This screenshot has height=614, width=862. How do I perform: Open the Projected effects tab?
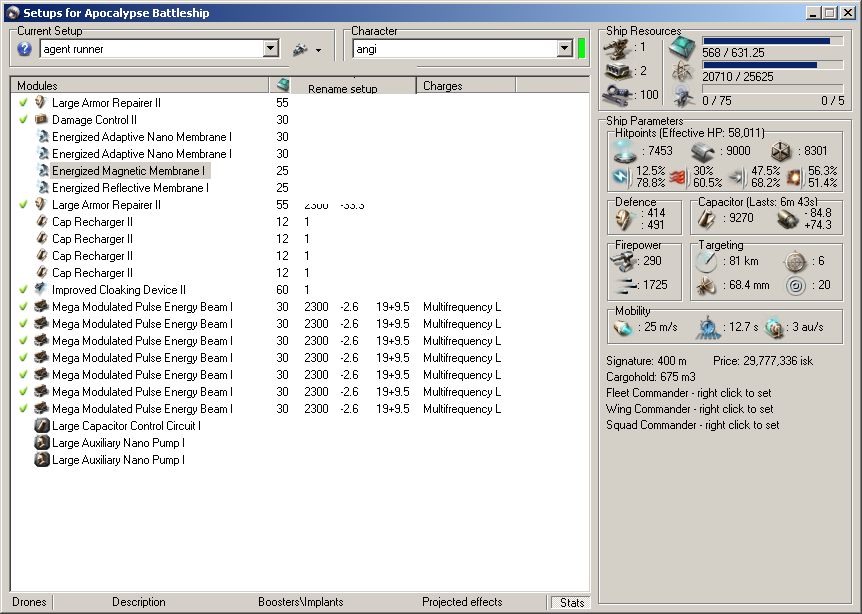coord(462,602)
